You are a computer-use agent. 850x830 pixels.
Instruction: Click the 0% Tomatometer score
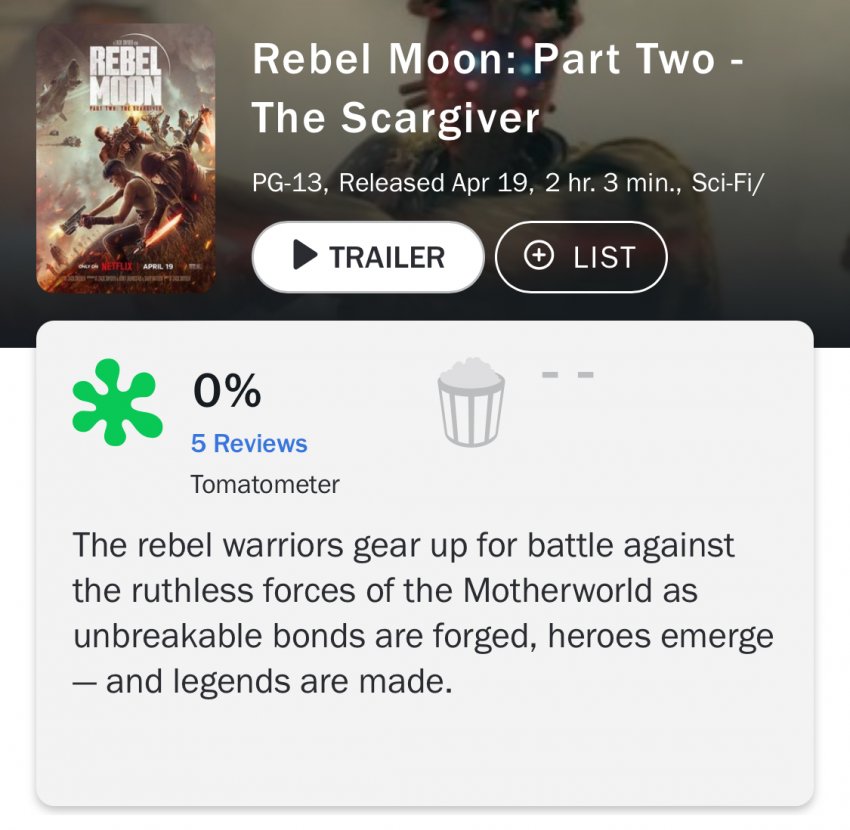pos(227,392)
